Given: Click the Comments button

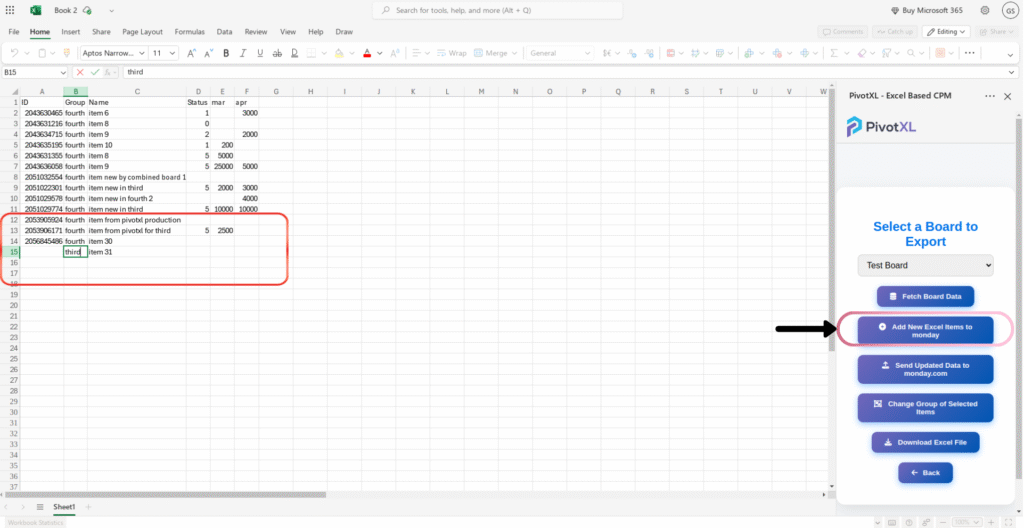Looking at the screenshot, I should (842, 31).
